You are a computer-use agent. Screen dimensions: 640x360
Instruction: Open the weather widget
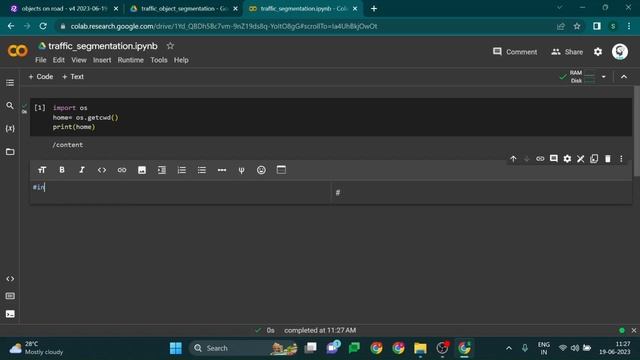click(x=36, y=348)
